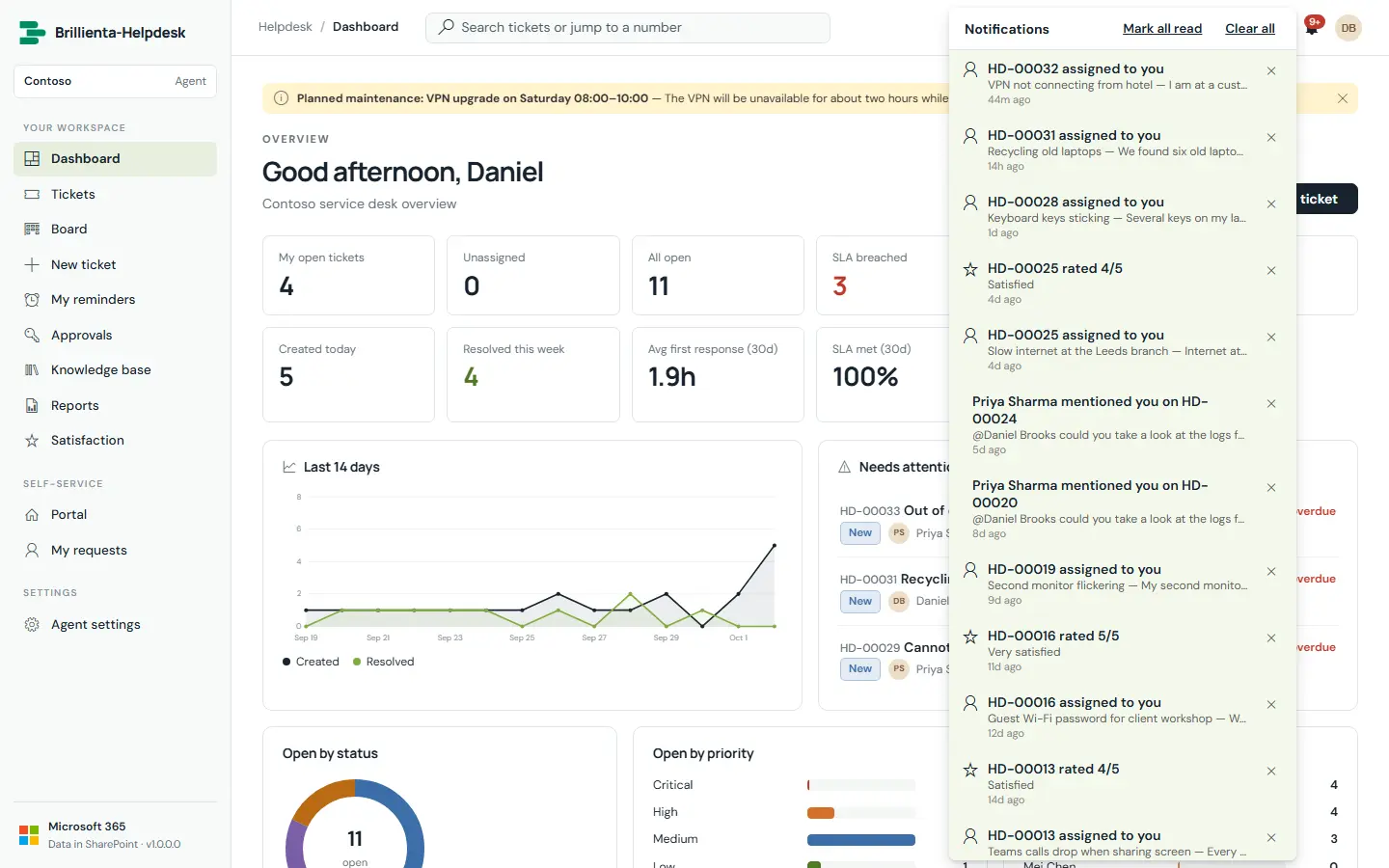The image size is (1389, 868).
Task: Open Approvals in the sidebar
Action: point(115,336)
